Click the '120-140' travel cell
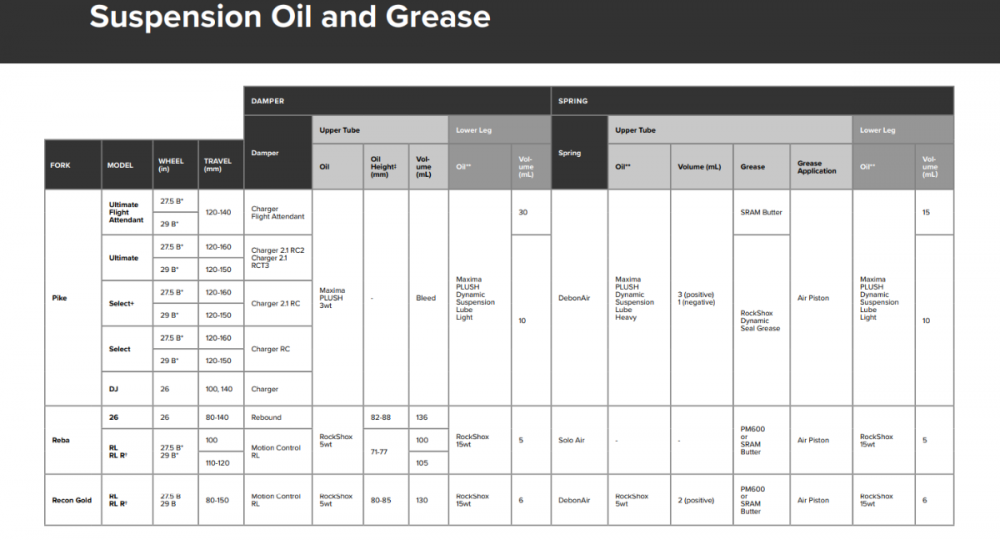 point(221,212)
